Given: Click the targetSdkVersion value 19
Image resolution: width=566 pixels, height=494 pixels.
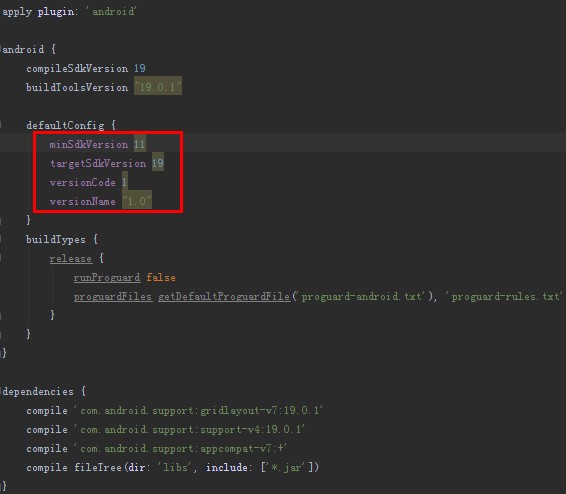Looking at the screenshot, I should tap(157, 163).
